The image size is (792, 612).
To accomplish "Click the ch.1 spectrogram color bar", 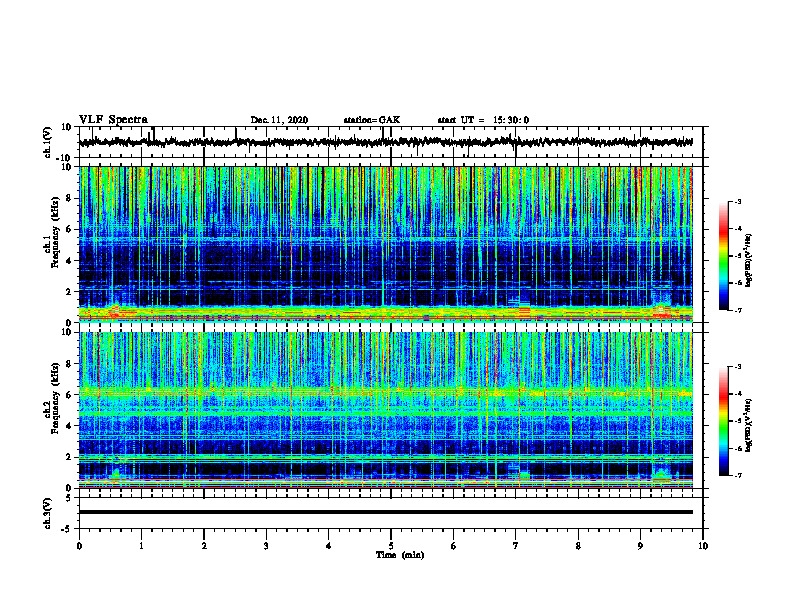I will [x=724, y=256].
